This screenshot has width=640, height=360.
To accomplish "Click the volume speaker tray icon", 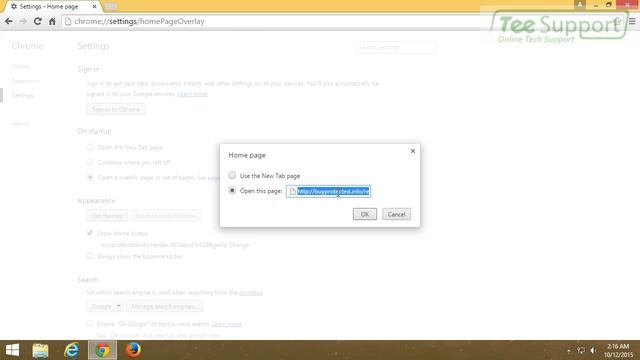I will (x=593, y=351).
